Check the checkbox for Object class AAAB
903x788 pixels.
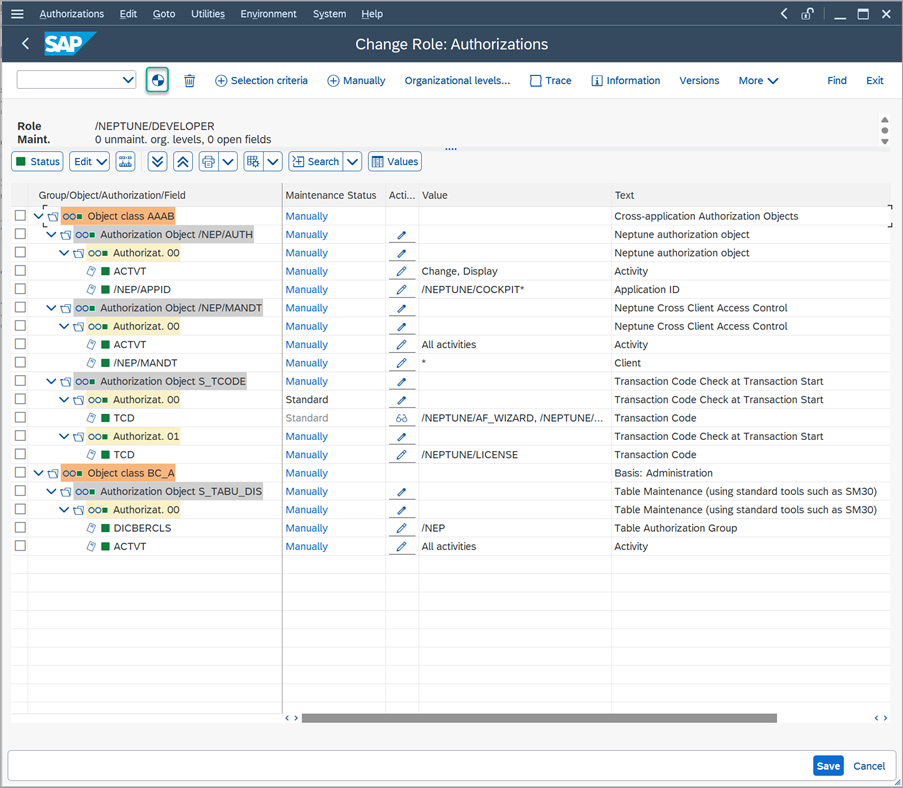[x=19, y=215]
